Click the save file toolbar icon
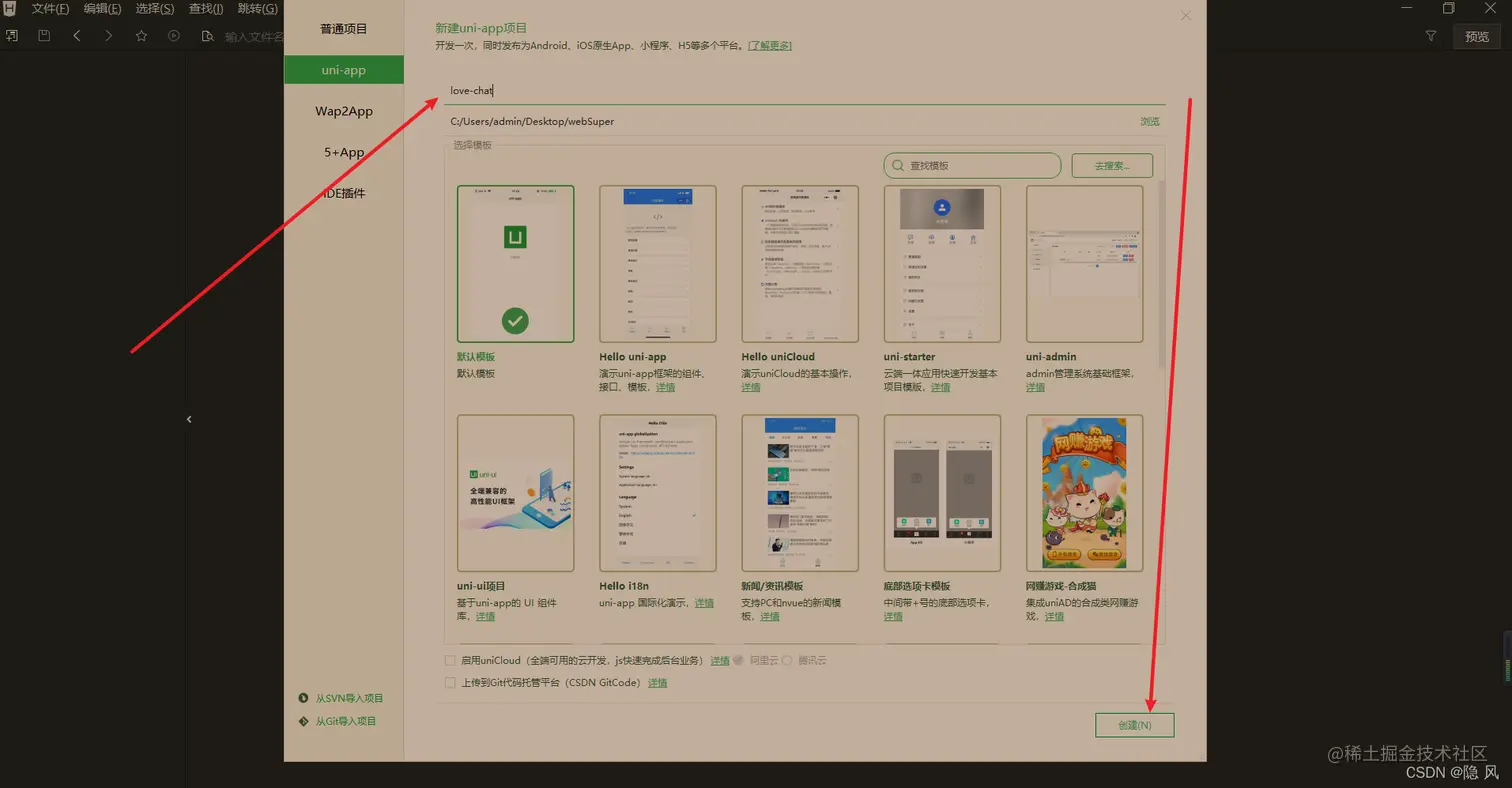The width and height of the screenshot is (1512, 788). pyautogui.click(x=44, y=36)
